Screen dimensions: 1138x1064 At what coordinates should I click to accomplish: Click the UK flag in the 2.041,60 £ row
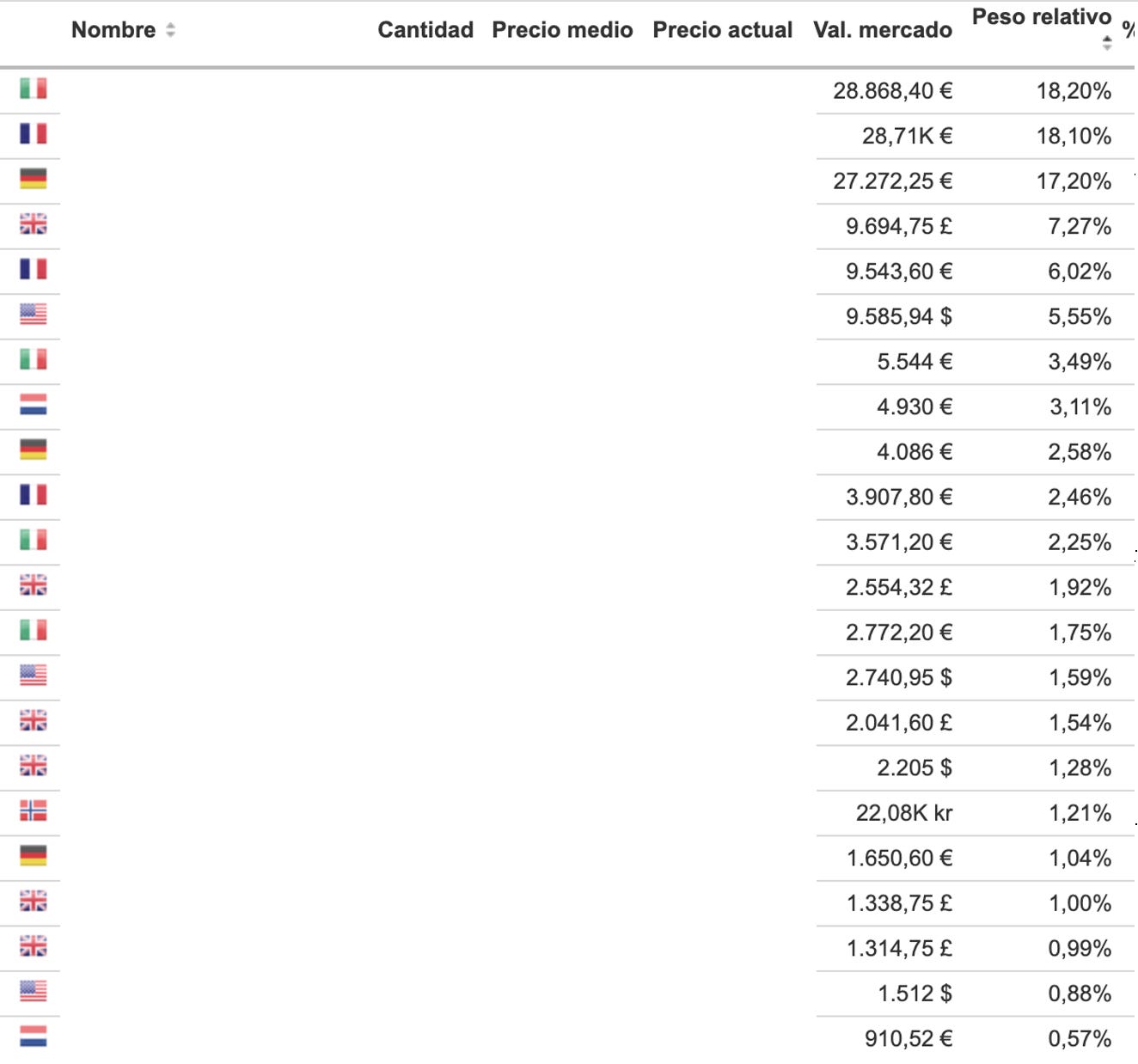click(34, 720)
